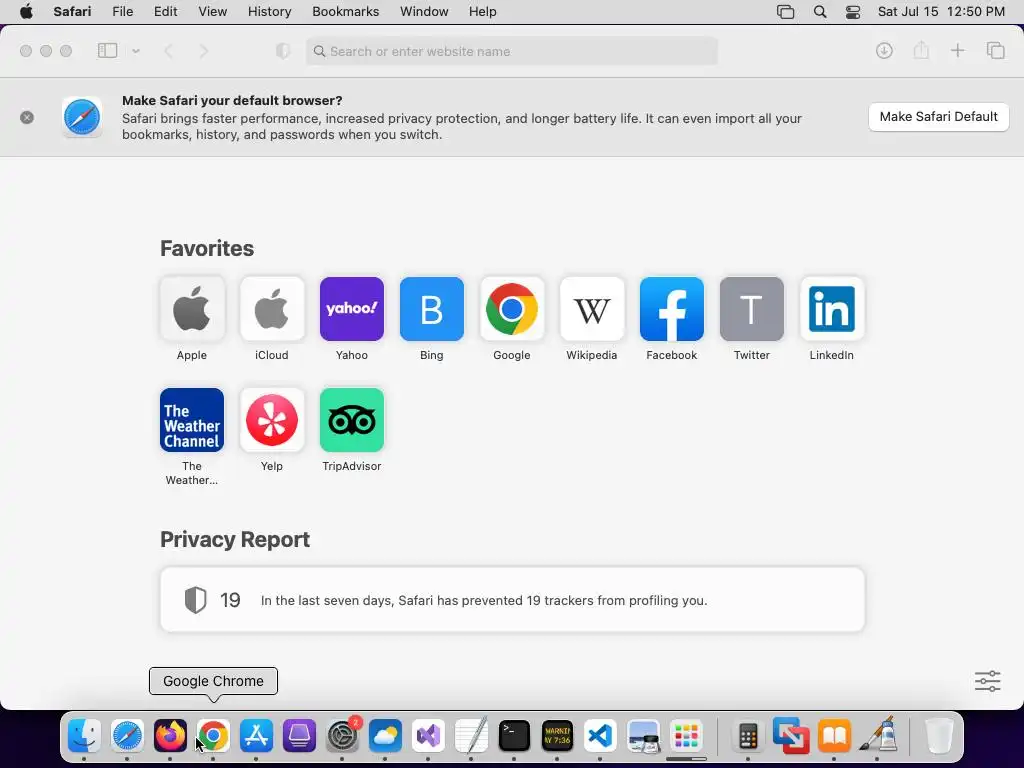Click the Share toolbar icon
This screenshot has height=768, width=1024.
921,50
